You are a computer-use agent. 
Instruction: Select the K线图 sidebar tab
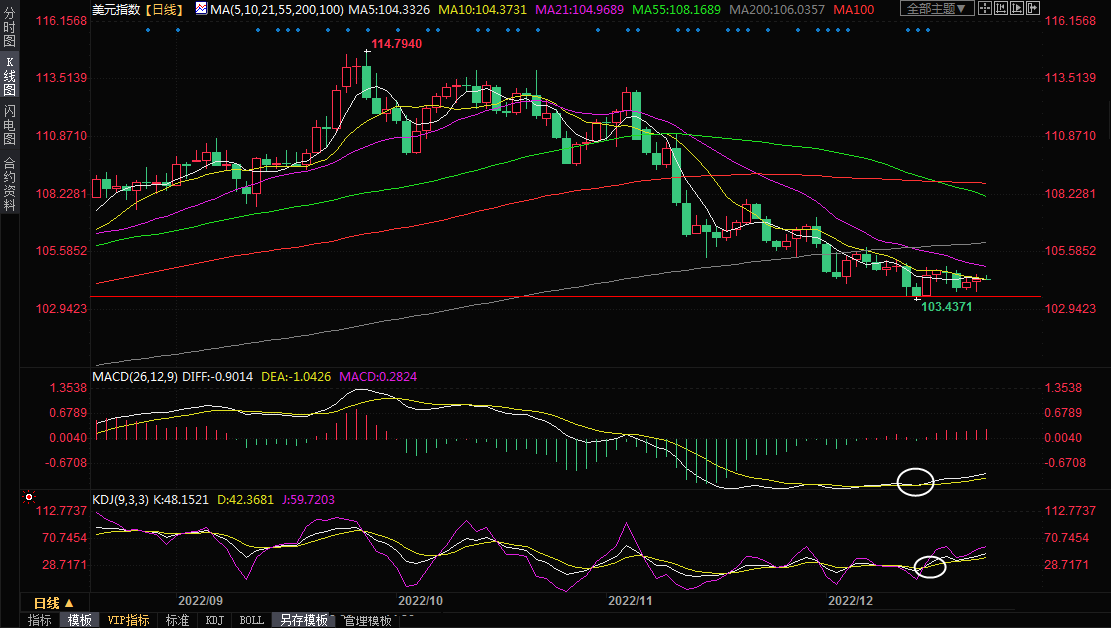point(10,77)
